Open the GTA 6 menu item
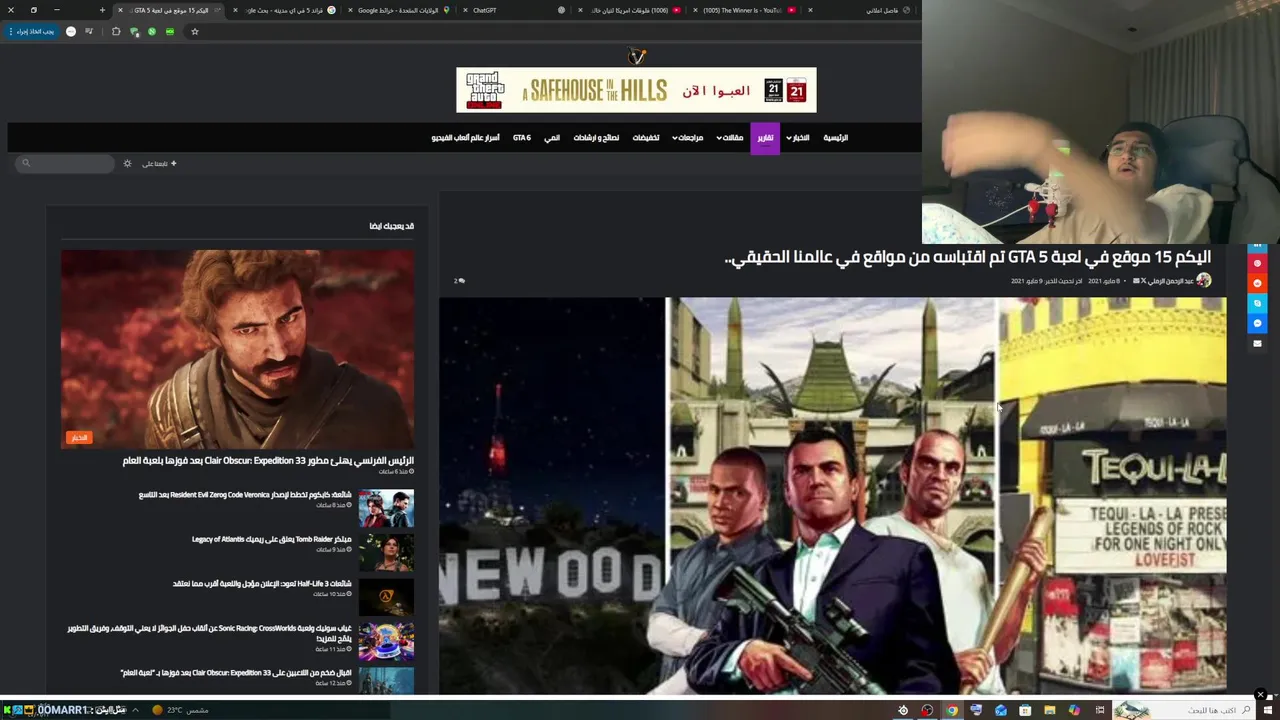The height and width of the screenshot is (720, 1280). click(x=522, y=138)
